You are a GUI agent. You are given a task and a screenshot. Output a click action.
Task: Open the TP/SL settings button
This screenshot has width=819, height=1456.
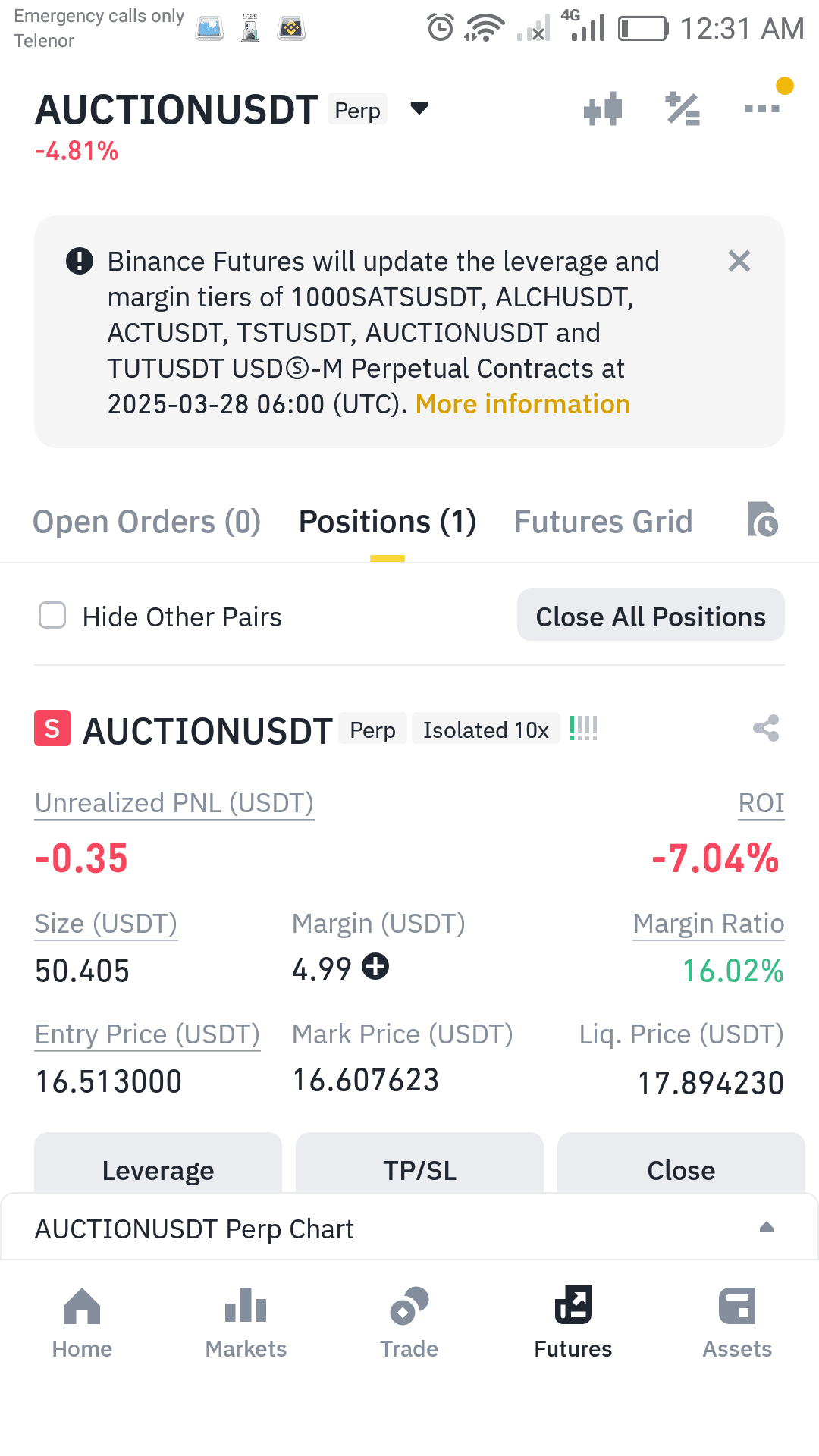(x=419, y=1168)
